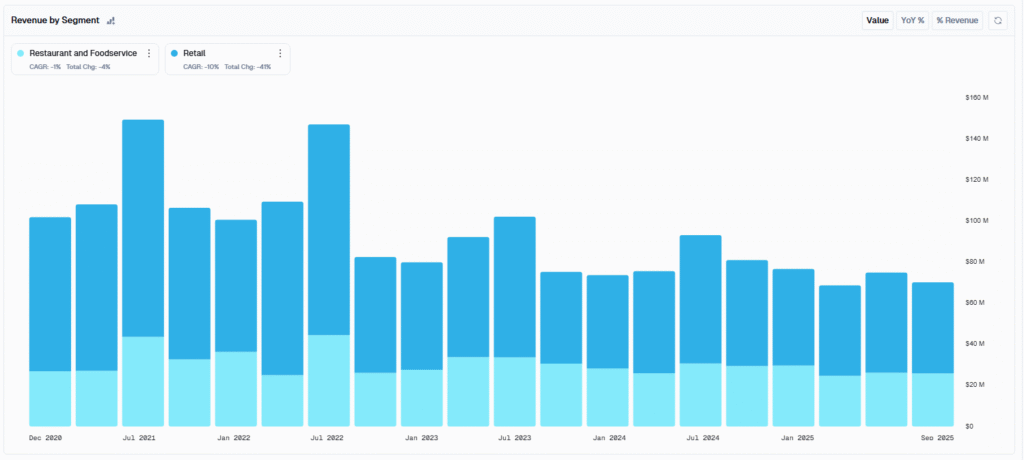Switch to the YoY % view
The height and width of the screenshot is (460, 1024).
point(912,21)
